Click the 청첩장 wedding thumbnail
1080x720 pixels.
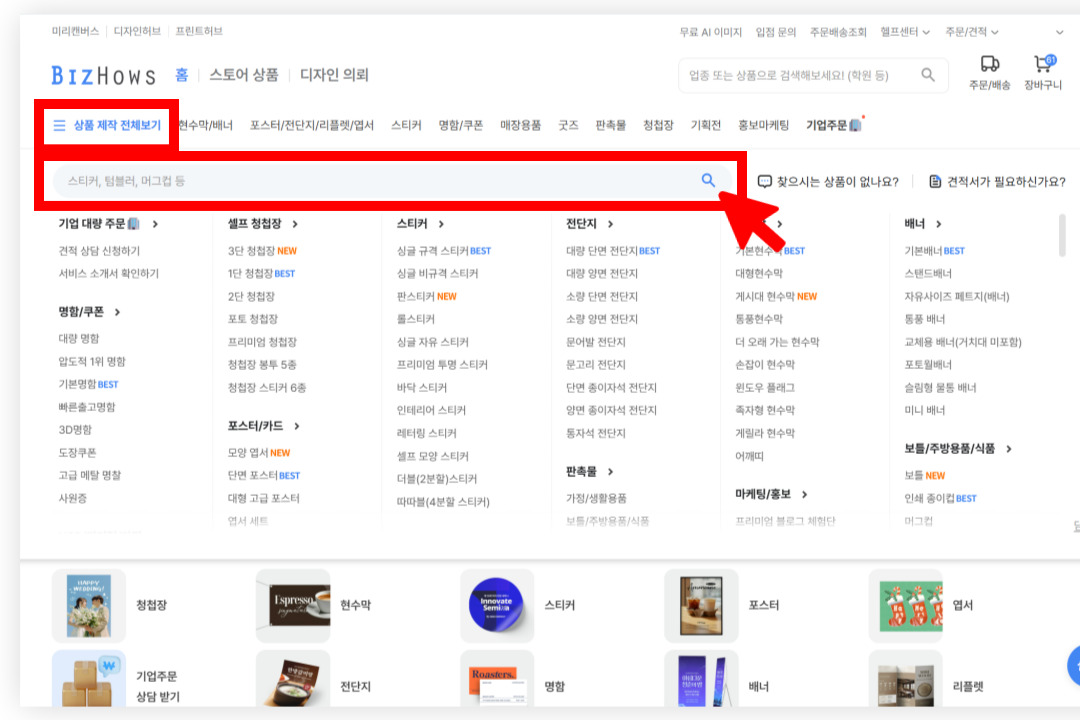coord(89,605)
